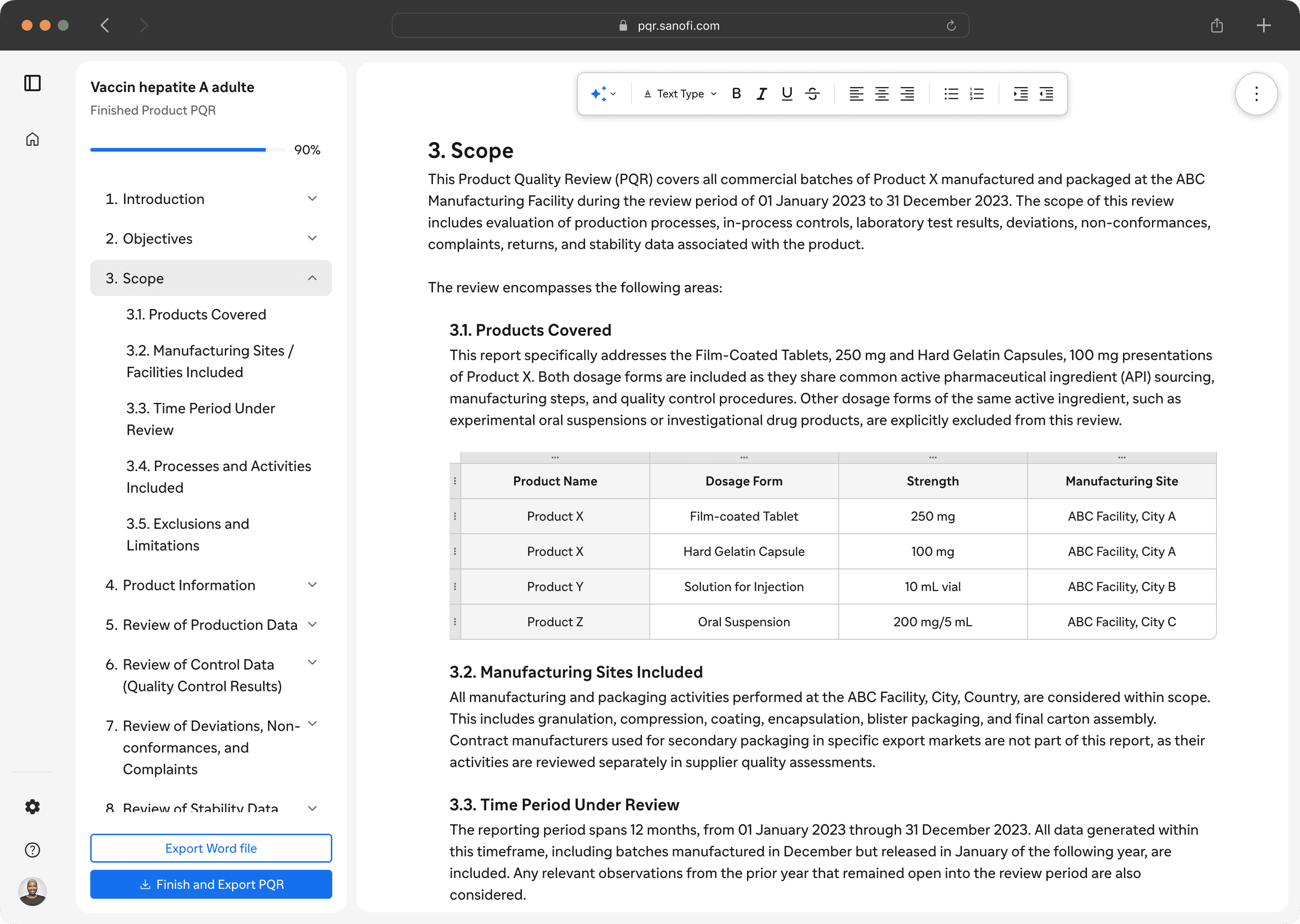Image resolution: width=1300 pixels, height=924 pixels.
Task: Collapse the 3. Scope section
Action: [x=312, y=278]
